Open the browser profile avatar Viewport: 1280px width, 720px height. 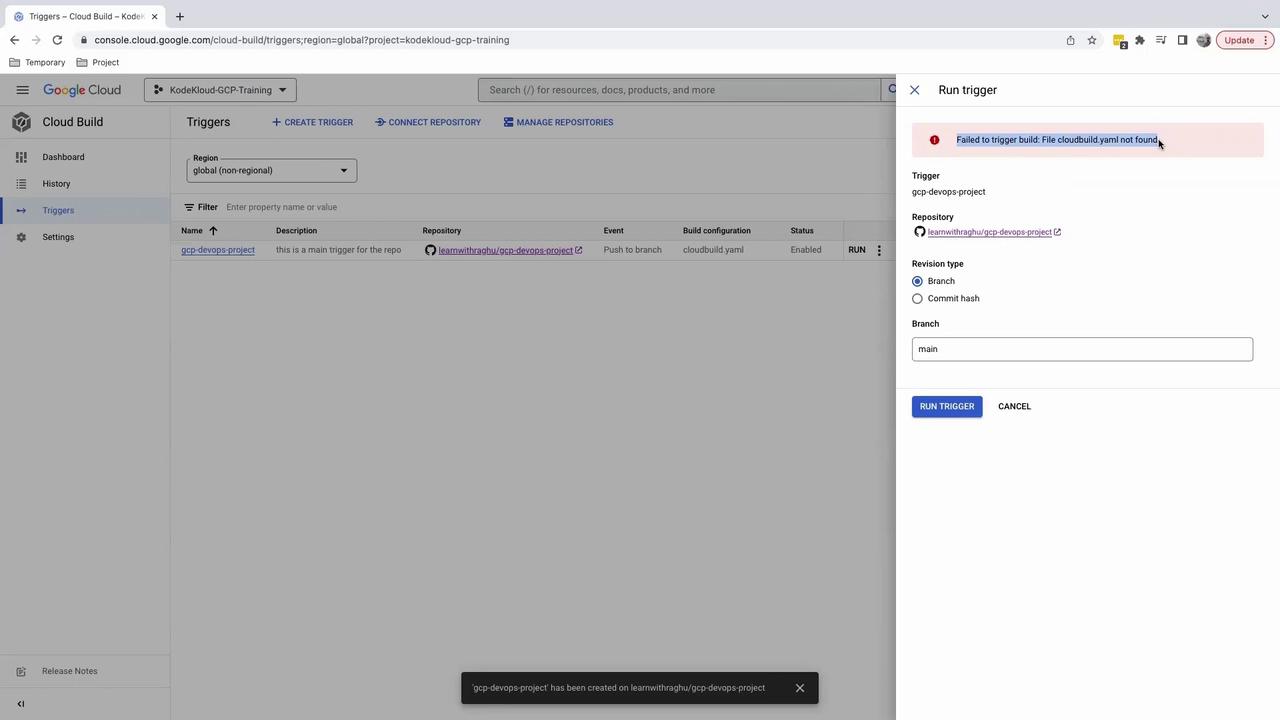coord(1203,40)
